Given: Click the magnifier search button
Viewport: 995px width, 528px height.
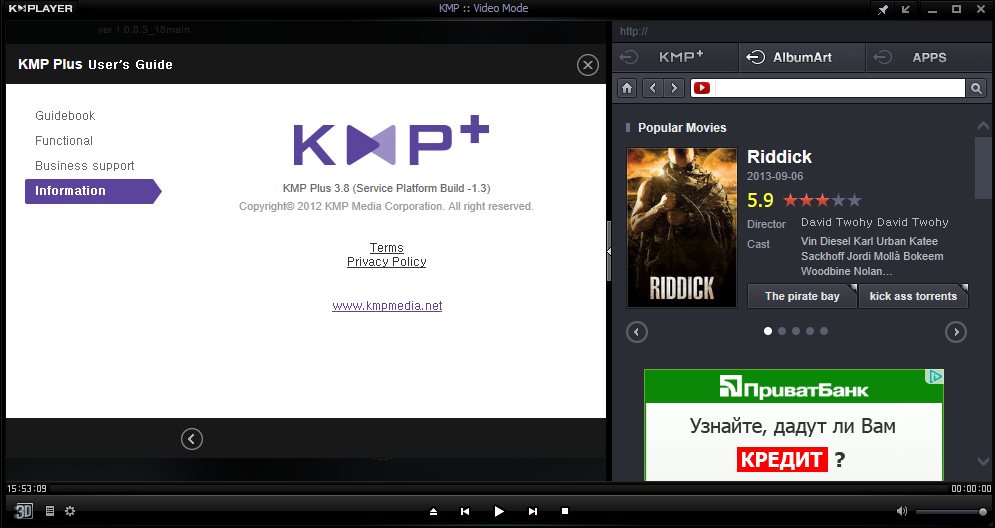Looking at the screenshot, I should point(976,88).
